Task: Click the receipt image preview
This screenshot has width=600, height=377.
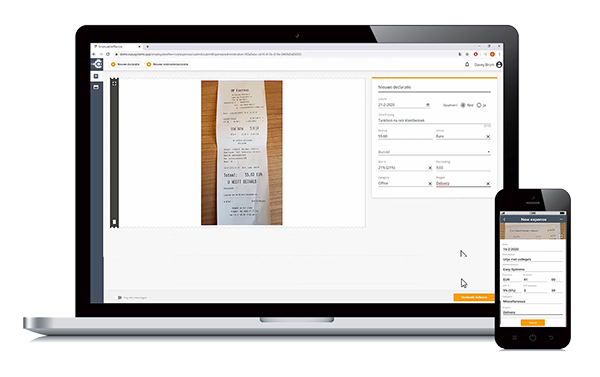Action: [x=242, y=153]
